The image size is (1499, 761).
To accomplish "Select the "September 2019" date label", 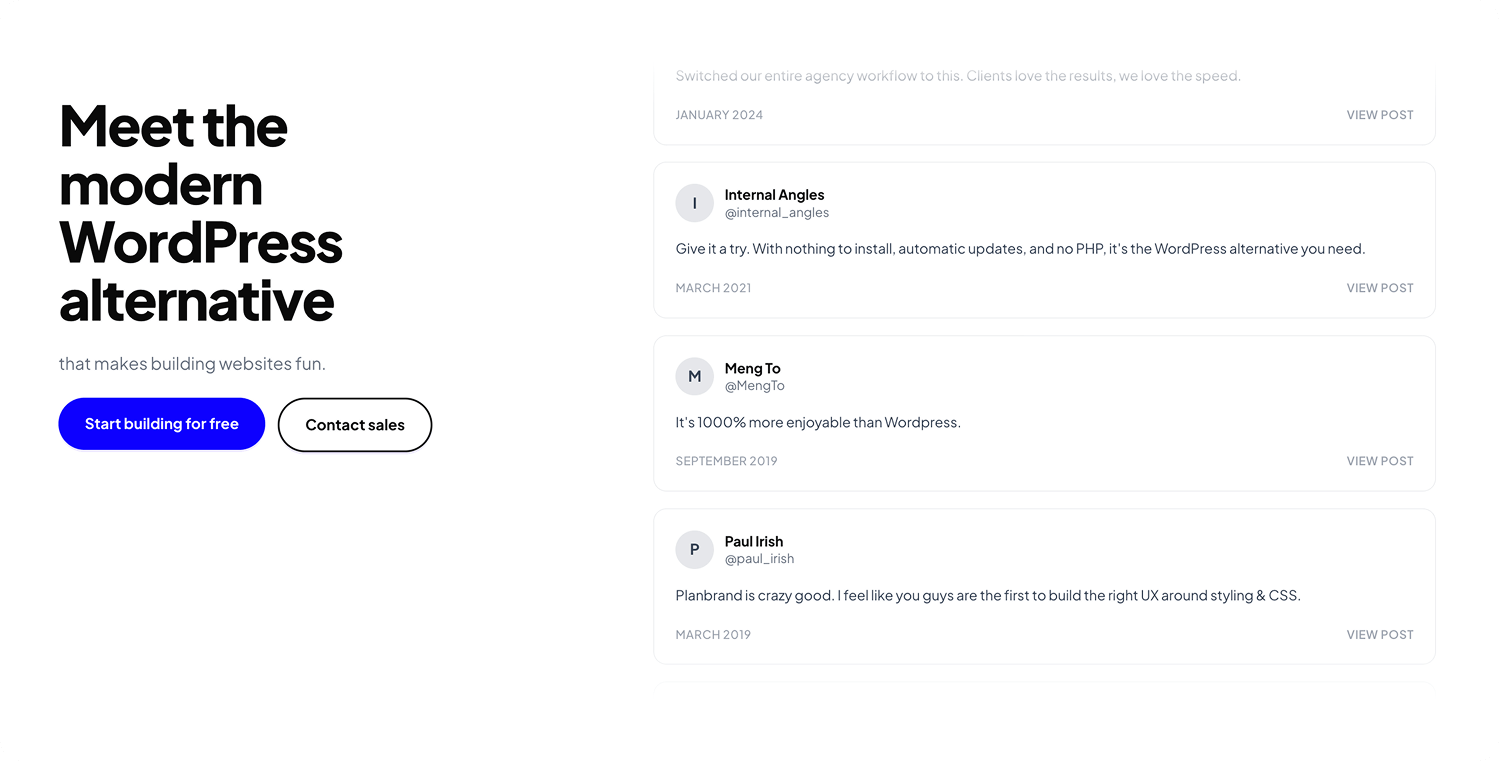I will [x=726, y=461].
